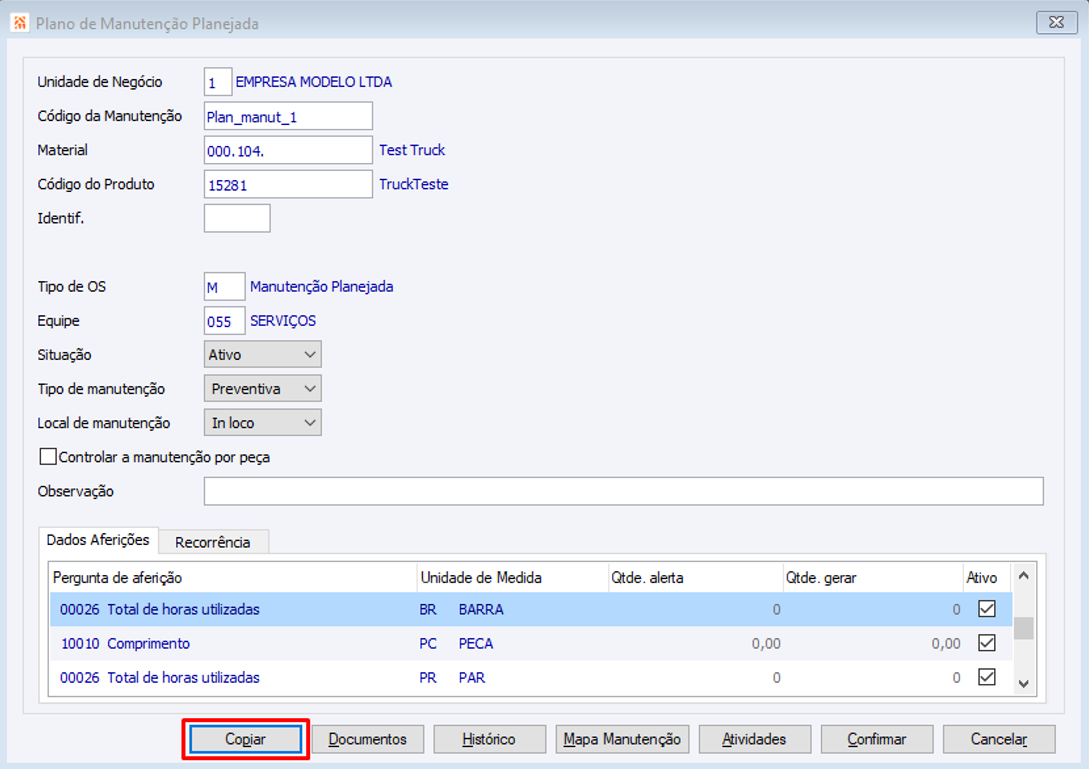Click the aferições list scrollbar thumb
The image size is (1089, 769).
pyautogui.click(x=1024, y=628)
